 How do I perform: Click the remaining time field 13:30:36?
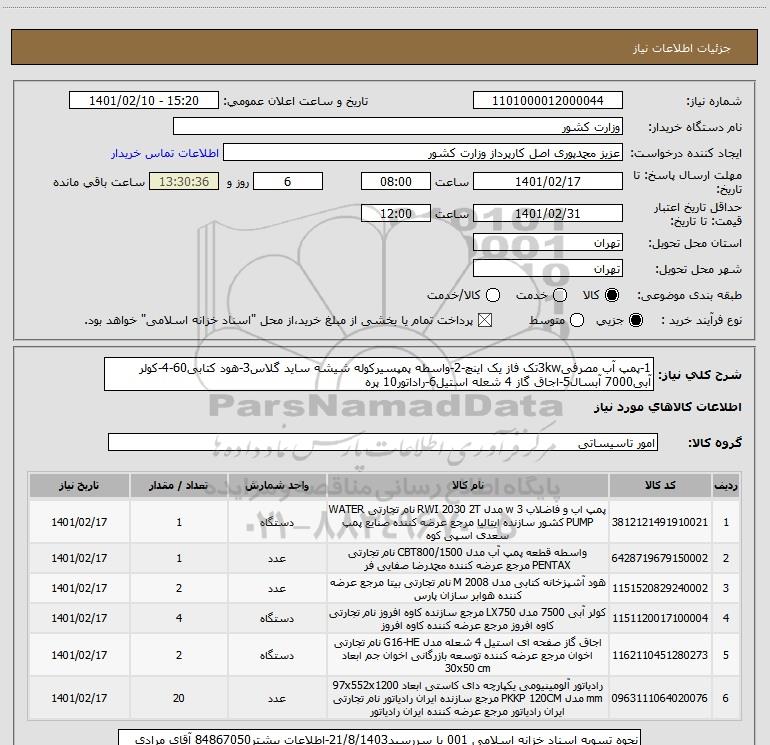(184, 181)
